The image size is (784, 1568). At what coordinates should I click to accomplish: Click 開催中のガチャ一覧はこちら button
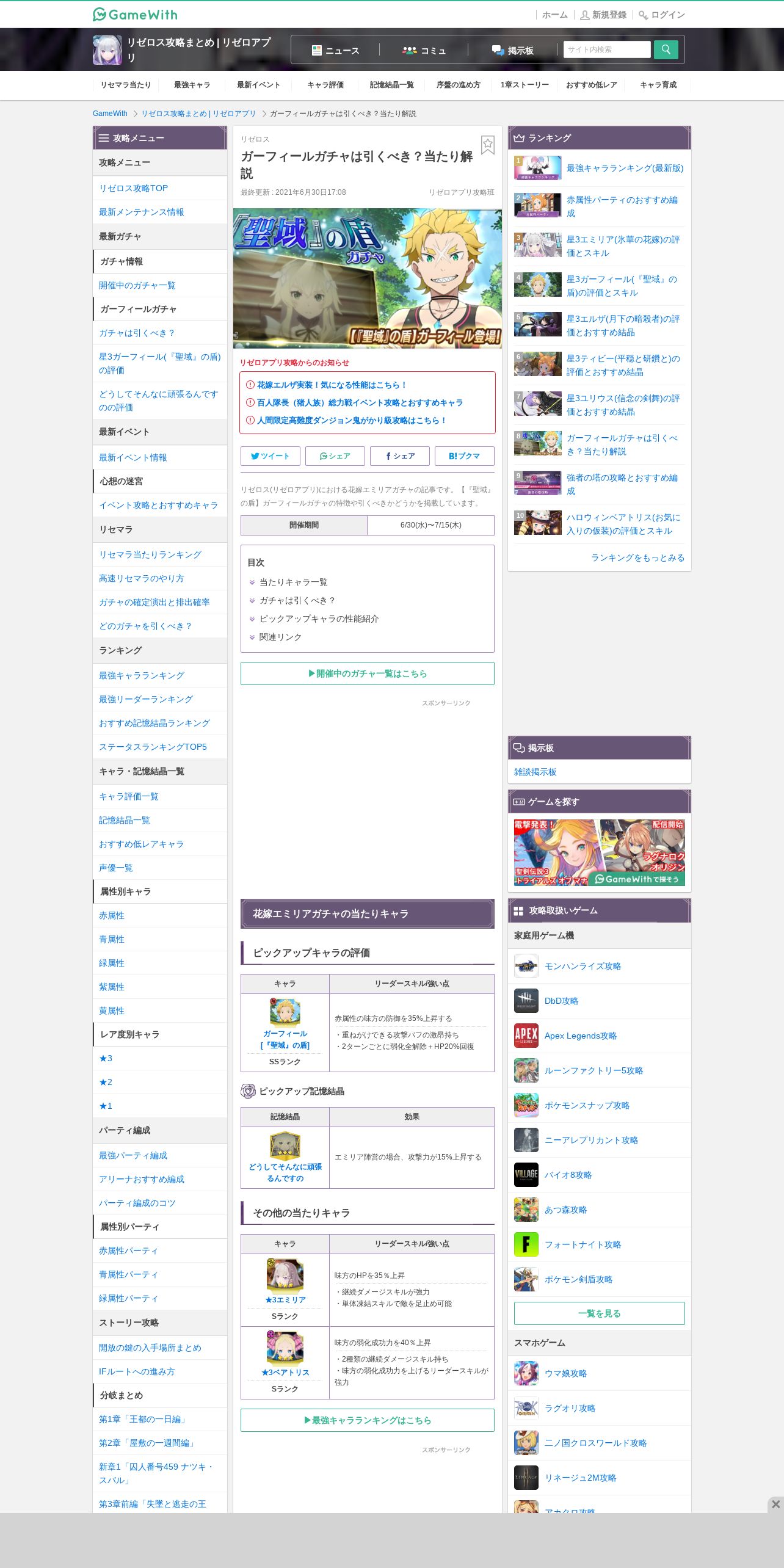(368, 673)
